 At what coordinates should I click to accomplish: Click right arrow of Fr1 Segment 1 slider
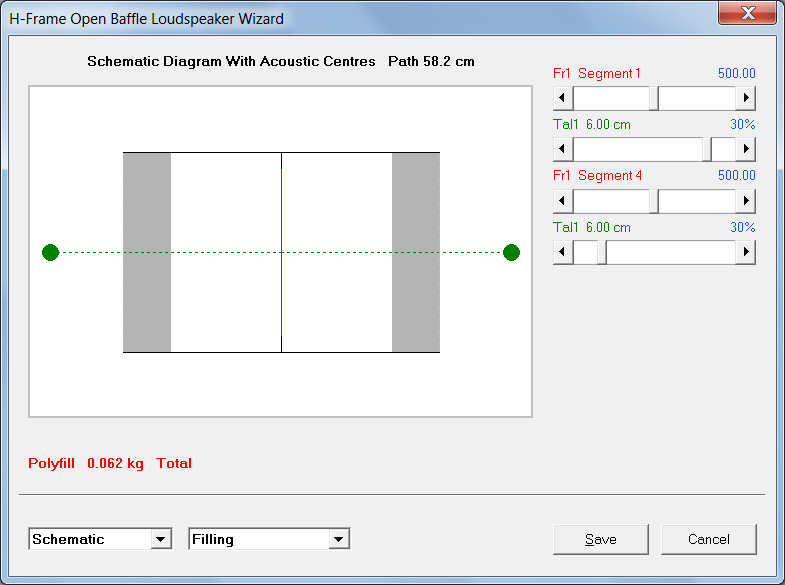(745, 98)
